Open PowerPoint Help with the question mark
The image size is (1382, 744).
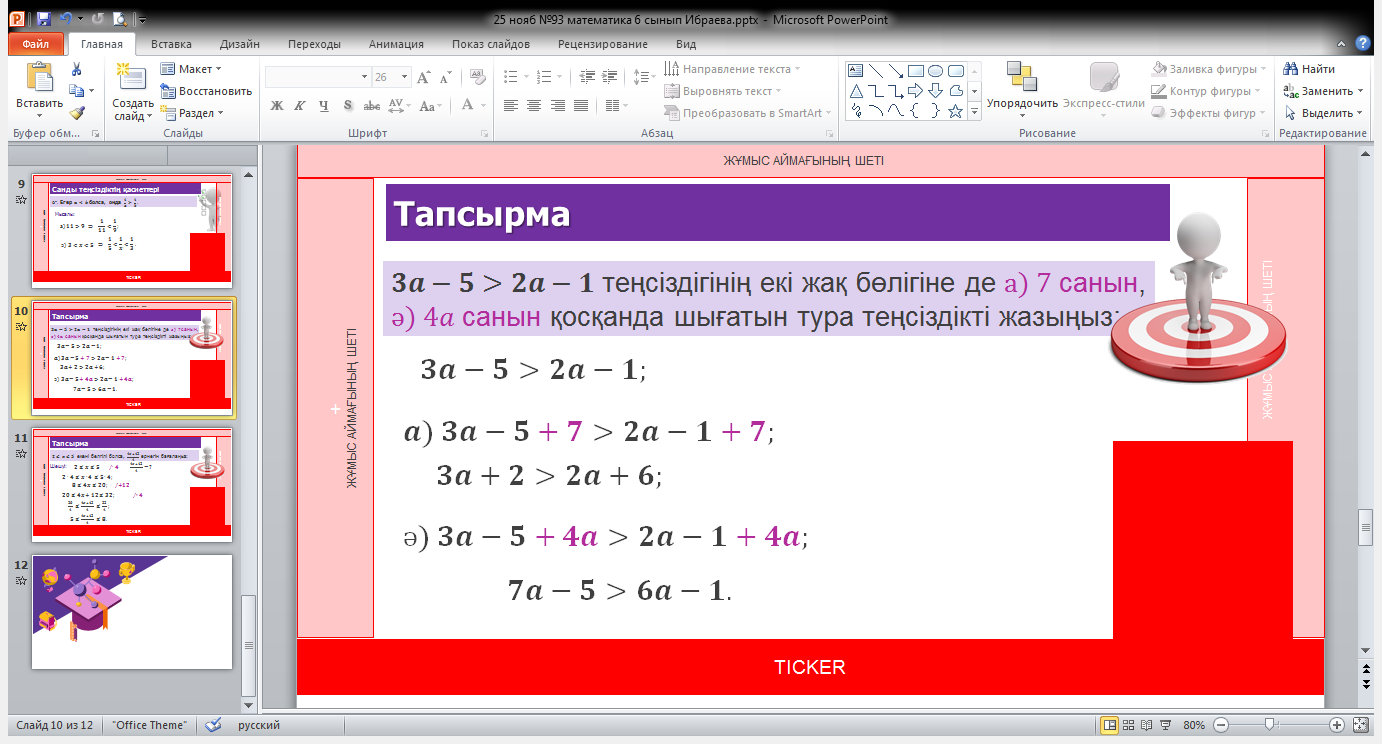tap(1362, 43)
